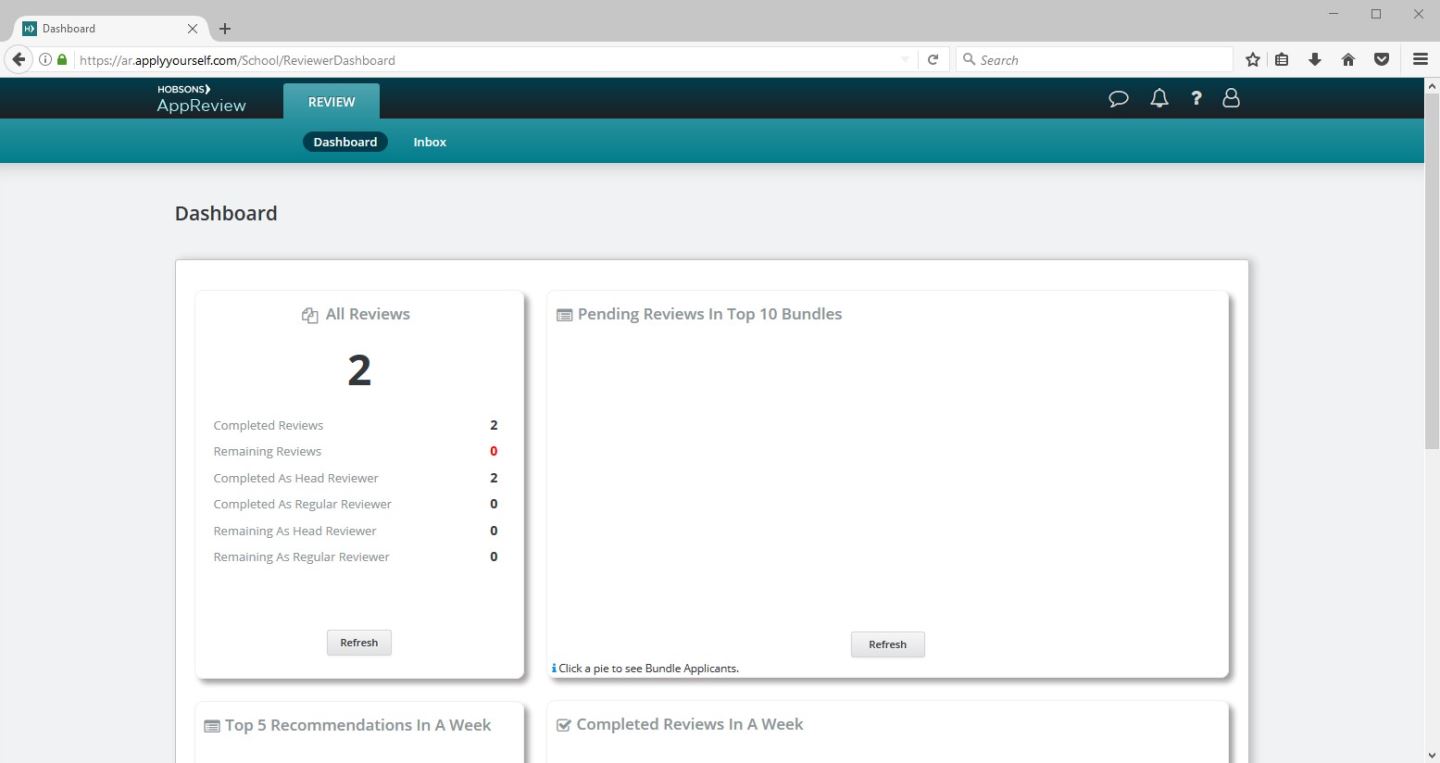Select the REVIEW tab
Screen dimensions: 1440x763
[x=331, y=102]
